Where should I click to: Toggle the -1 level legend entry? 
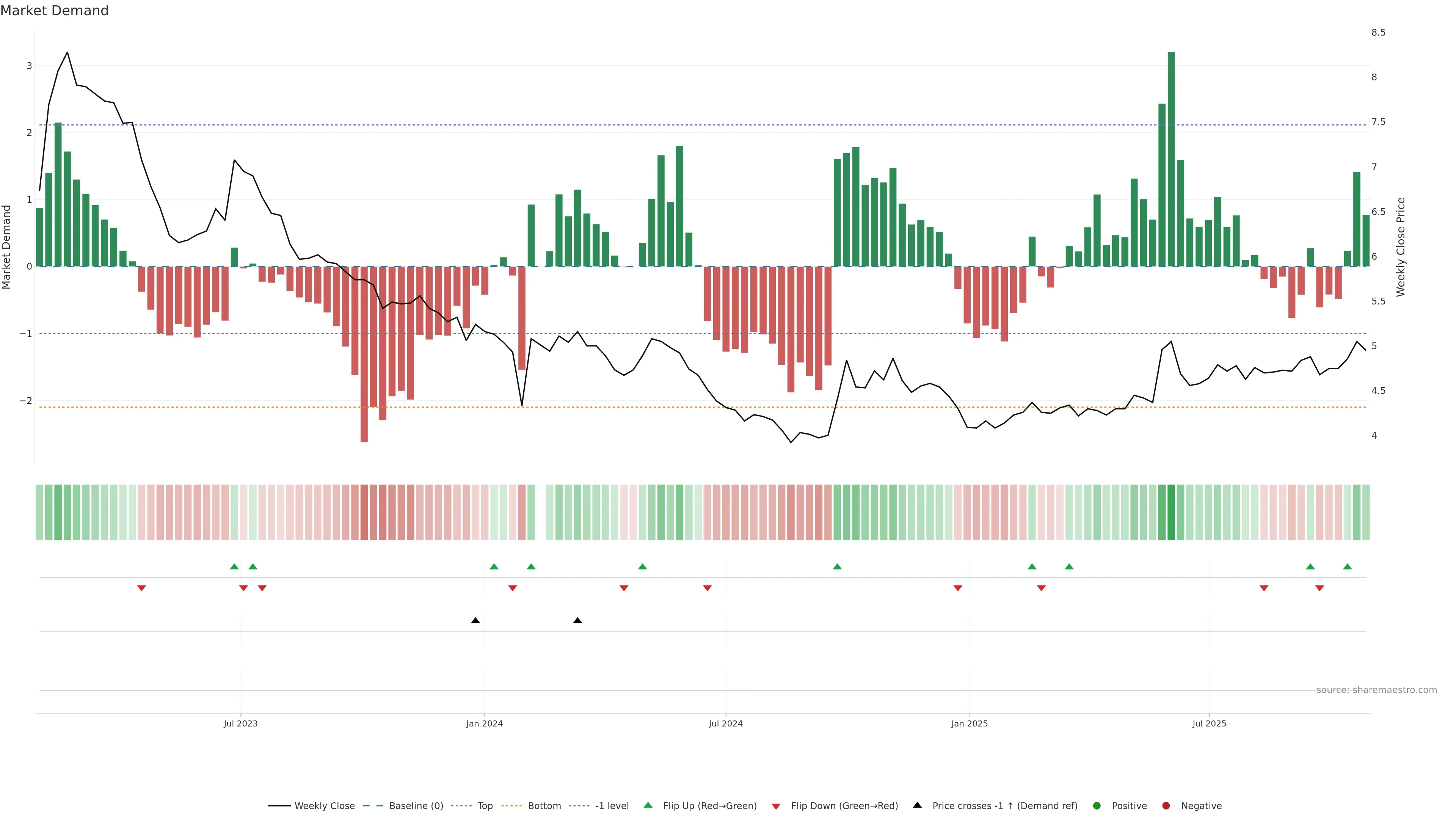[612, 806]
